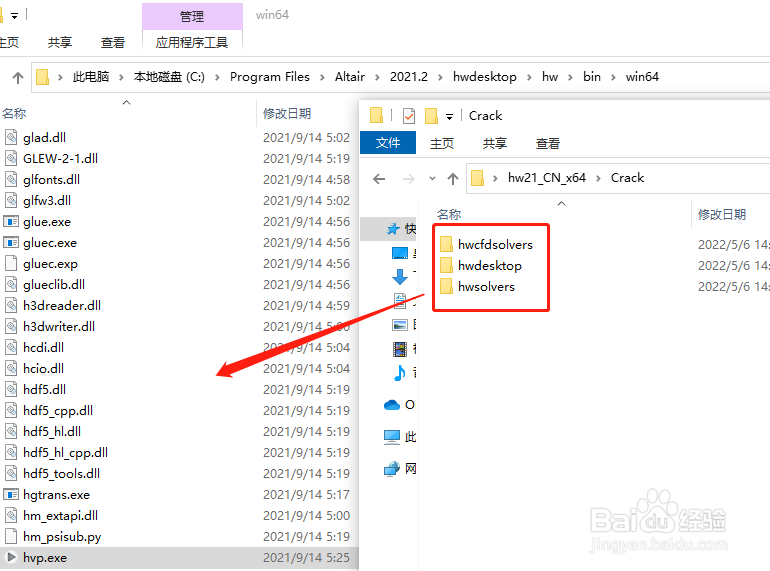Sort by 修改日期 column in win64 window
770x571 pixels.
tap(287, 113)
